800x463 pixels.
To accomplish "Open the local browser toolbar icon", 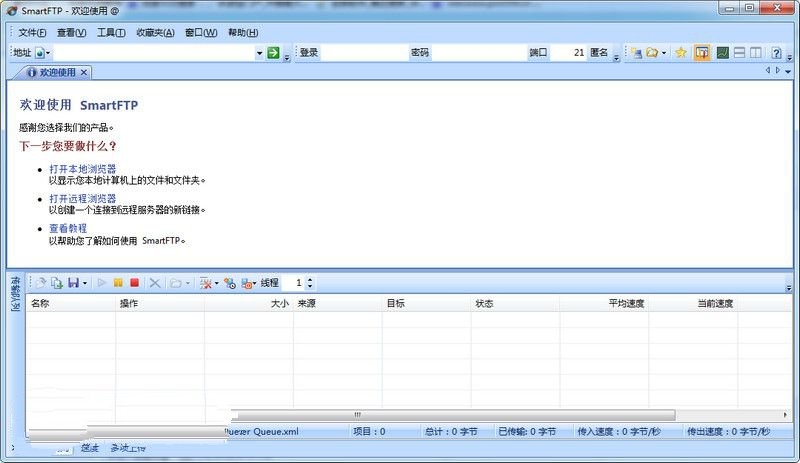I will 636,53.
